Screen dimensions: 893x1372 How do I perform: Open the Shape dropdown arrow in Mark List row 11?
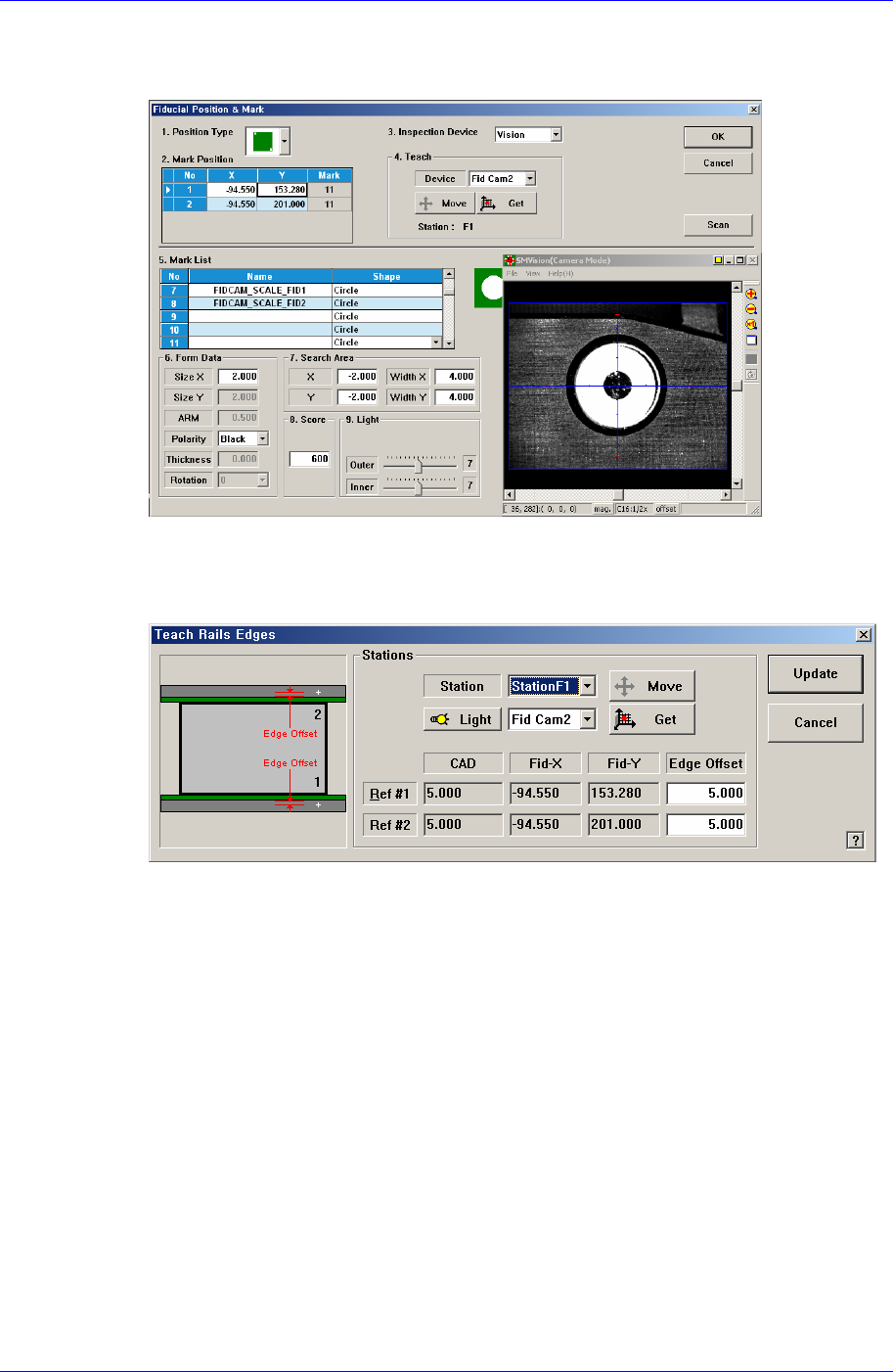436,343
